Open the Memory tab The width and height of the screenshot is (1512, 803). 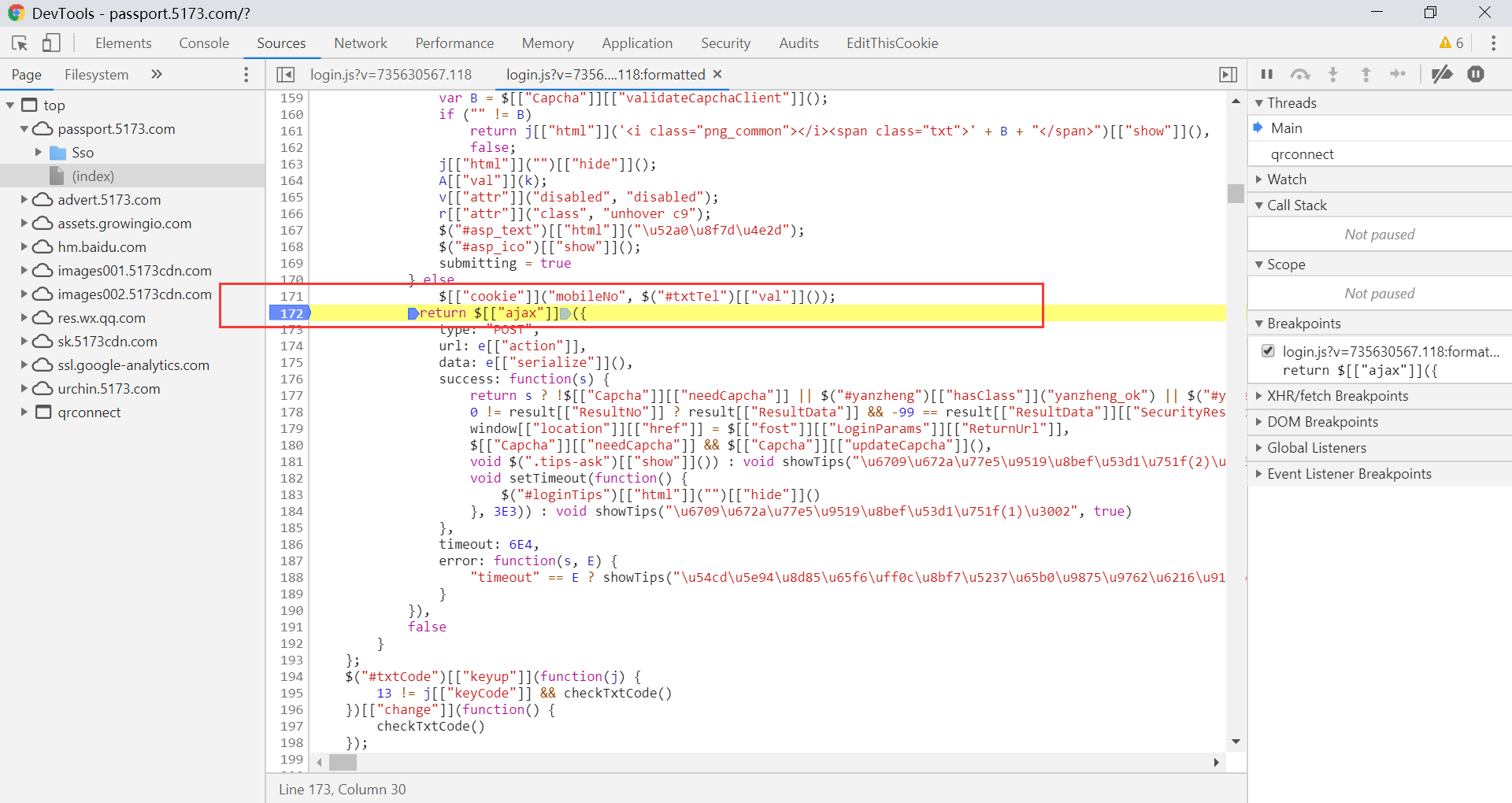(x=547, y=43)
